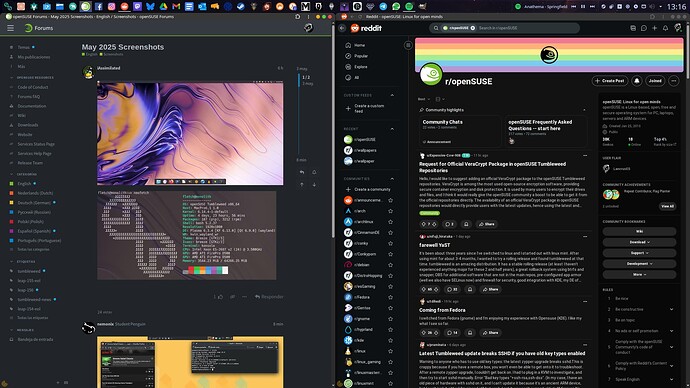Collapse the Custom Feeds section

[392, 95]
